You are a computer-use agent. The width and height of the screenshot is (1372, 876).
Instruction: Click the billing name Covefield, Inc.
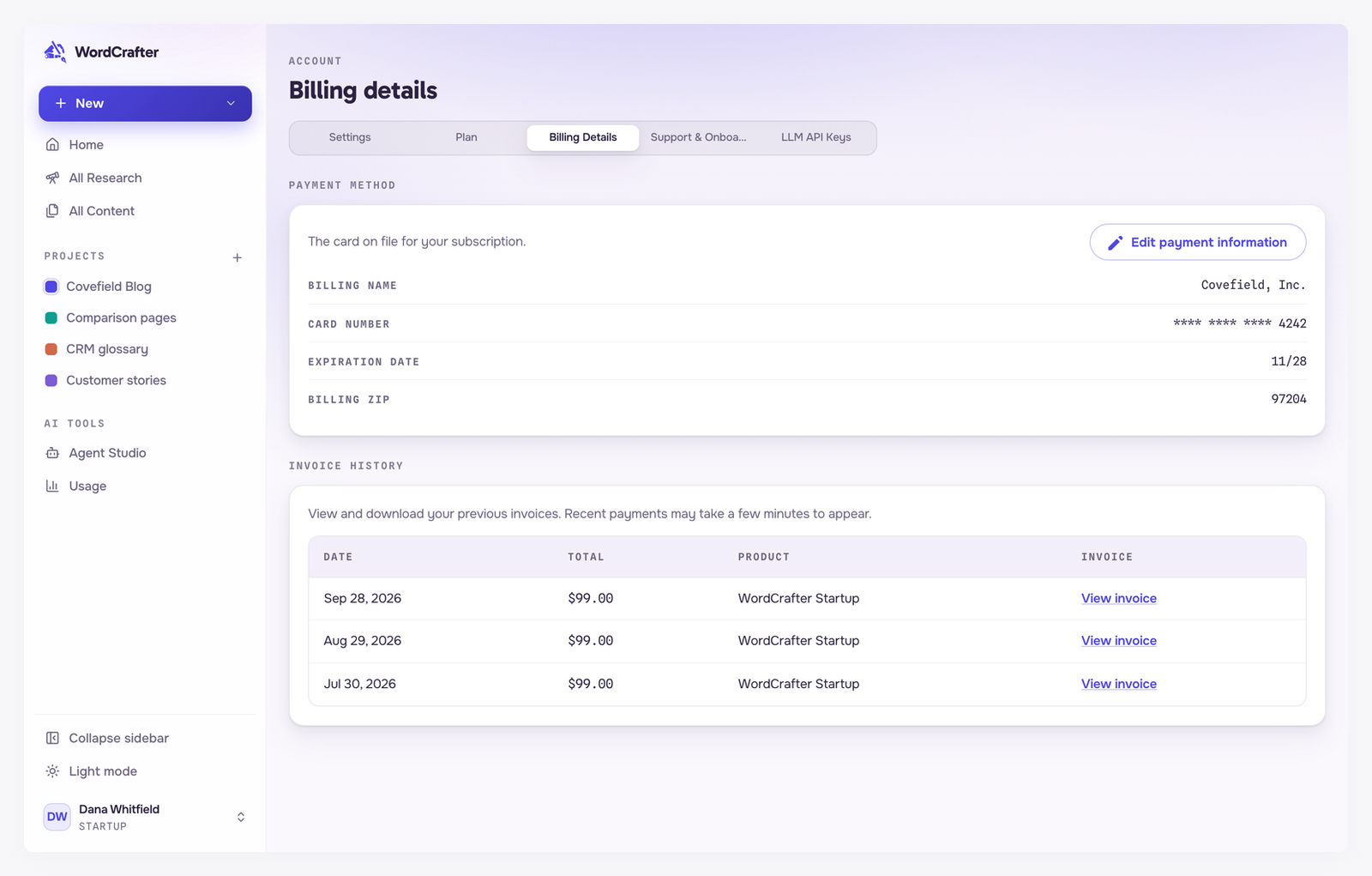tap(1254, 285)
